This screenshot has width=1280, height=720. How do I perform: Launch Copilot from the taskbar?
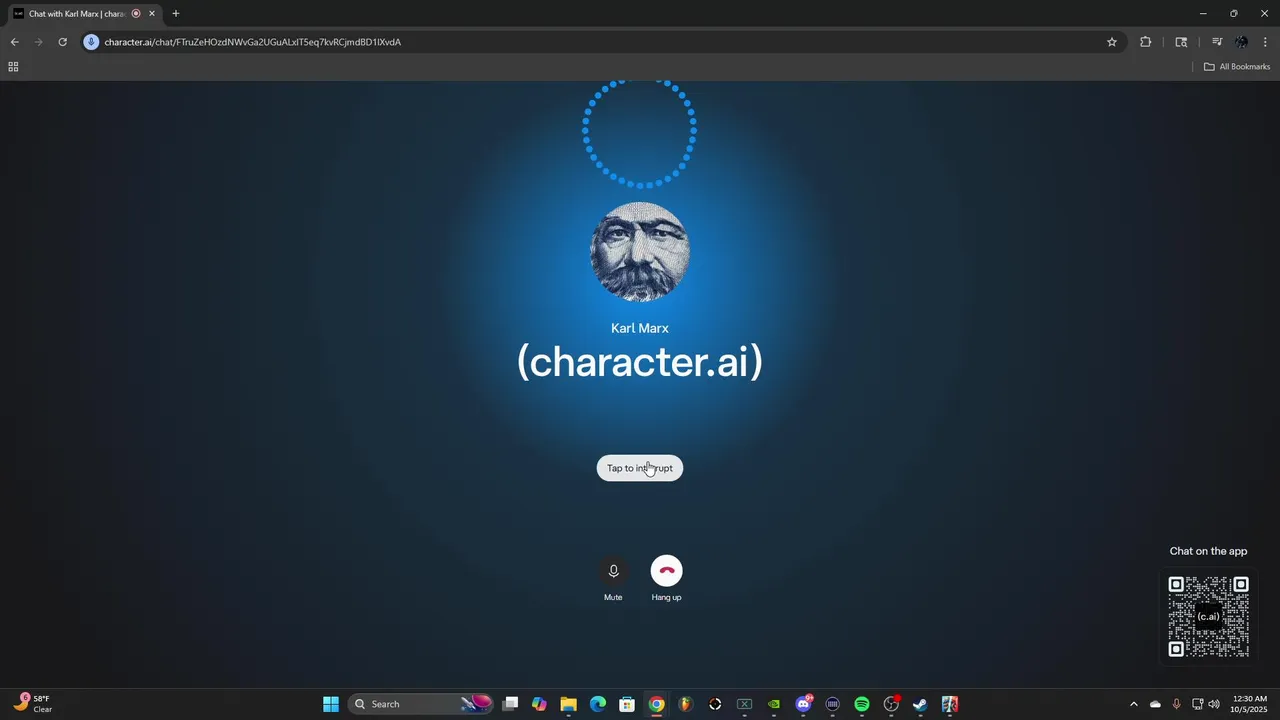pyautogui.click(x=539, y=704)
